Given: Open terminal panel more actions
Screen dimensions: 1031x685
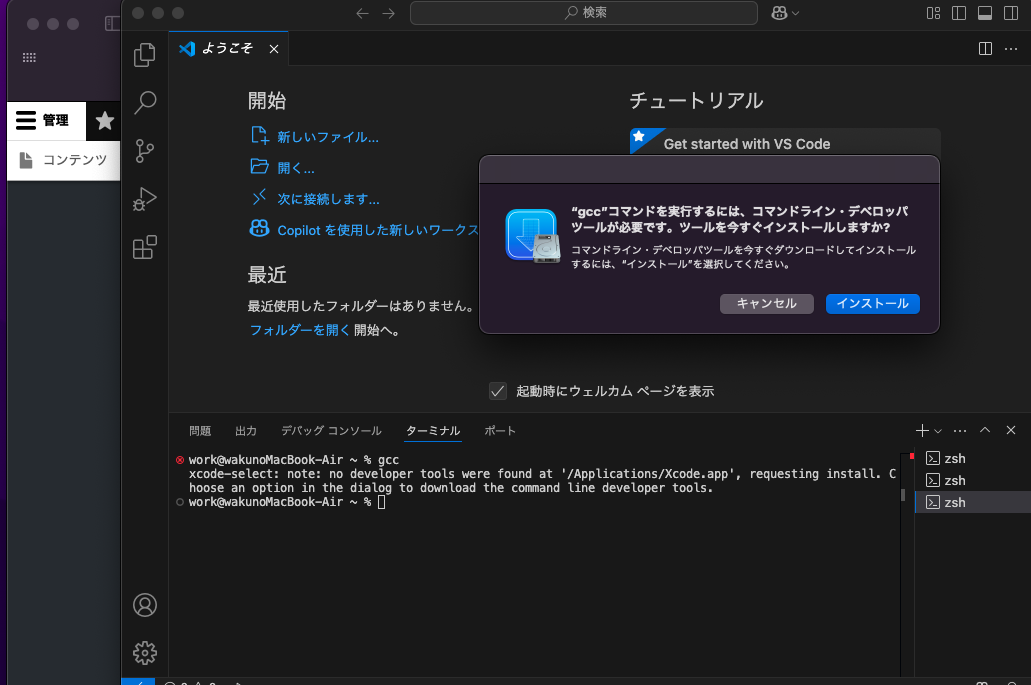Looking at the screenshot, I should (x=960, y=431).
